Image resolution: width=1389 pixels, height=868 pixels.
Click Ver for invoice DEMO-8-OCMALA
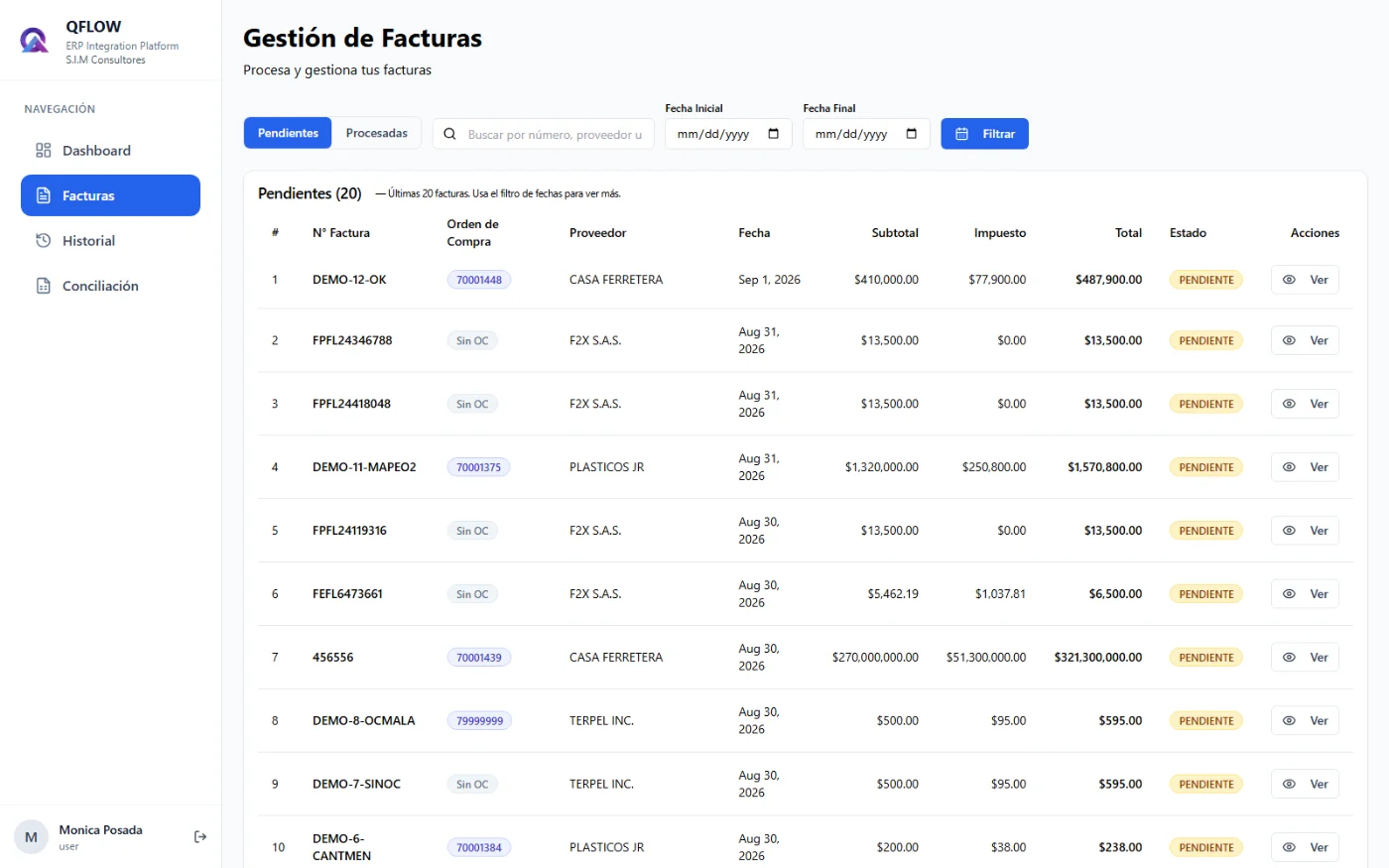pyautogui.click(x=1305, y=721)
